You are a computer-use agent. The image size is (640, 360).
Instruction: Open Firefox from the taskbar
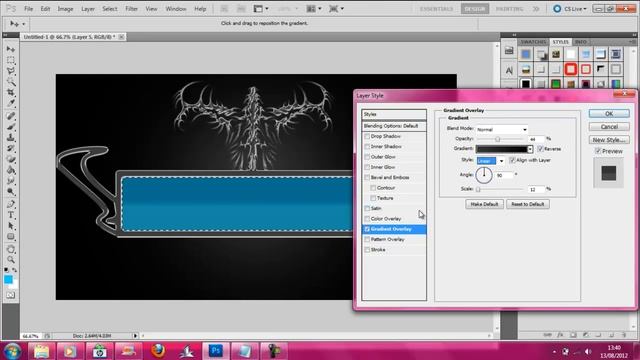coord(158,351)
